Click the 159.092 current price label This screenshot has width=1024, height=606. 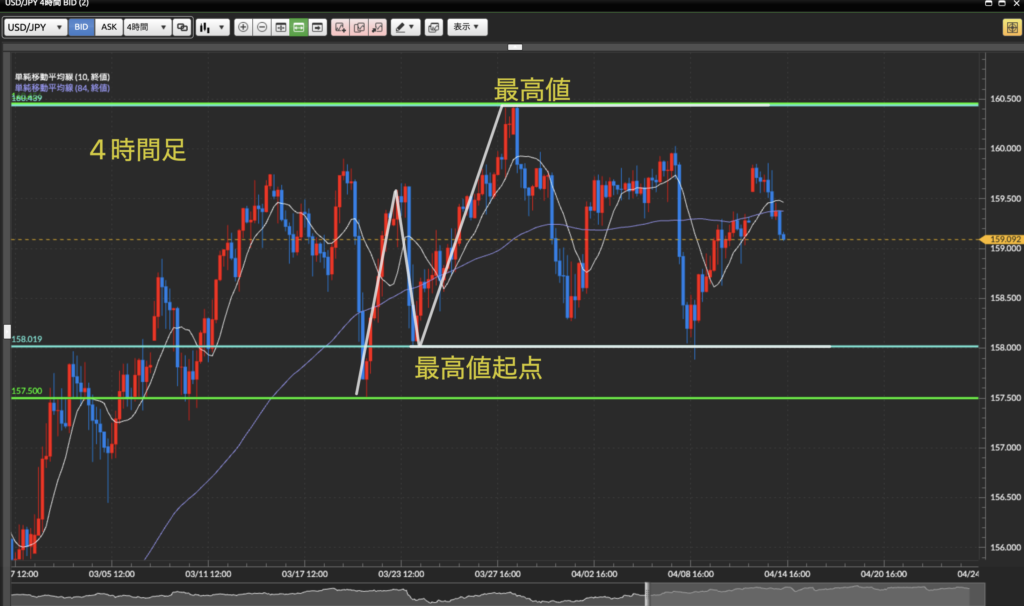(x=1003, y=239)
